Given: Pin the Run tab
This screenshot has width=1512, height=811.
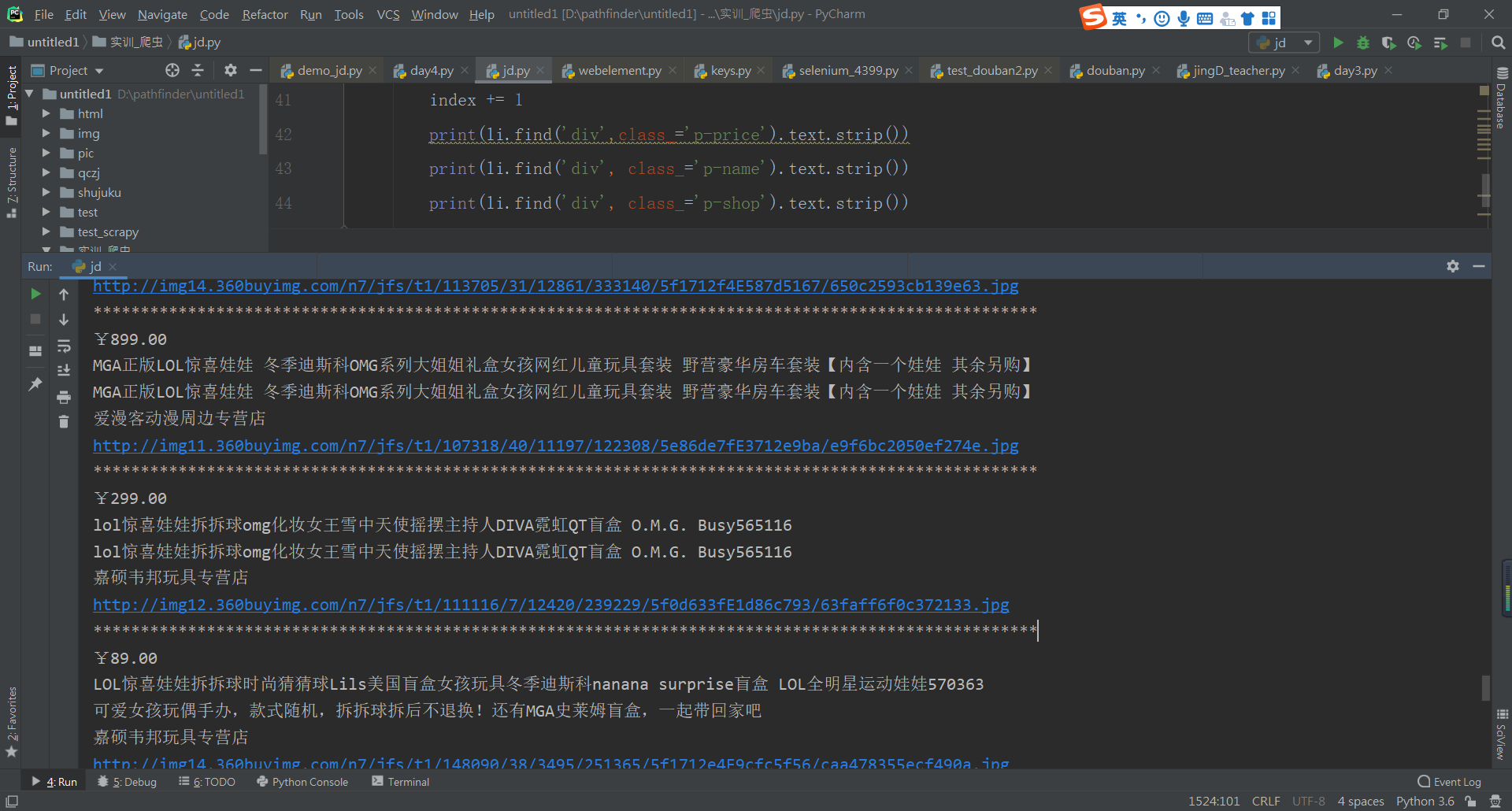Looking at the screenshot, I should (35, 383).
